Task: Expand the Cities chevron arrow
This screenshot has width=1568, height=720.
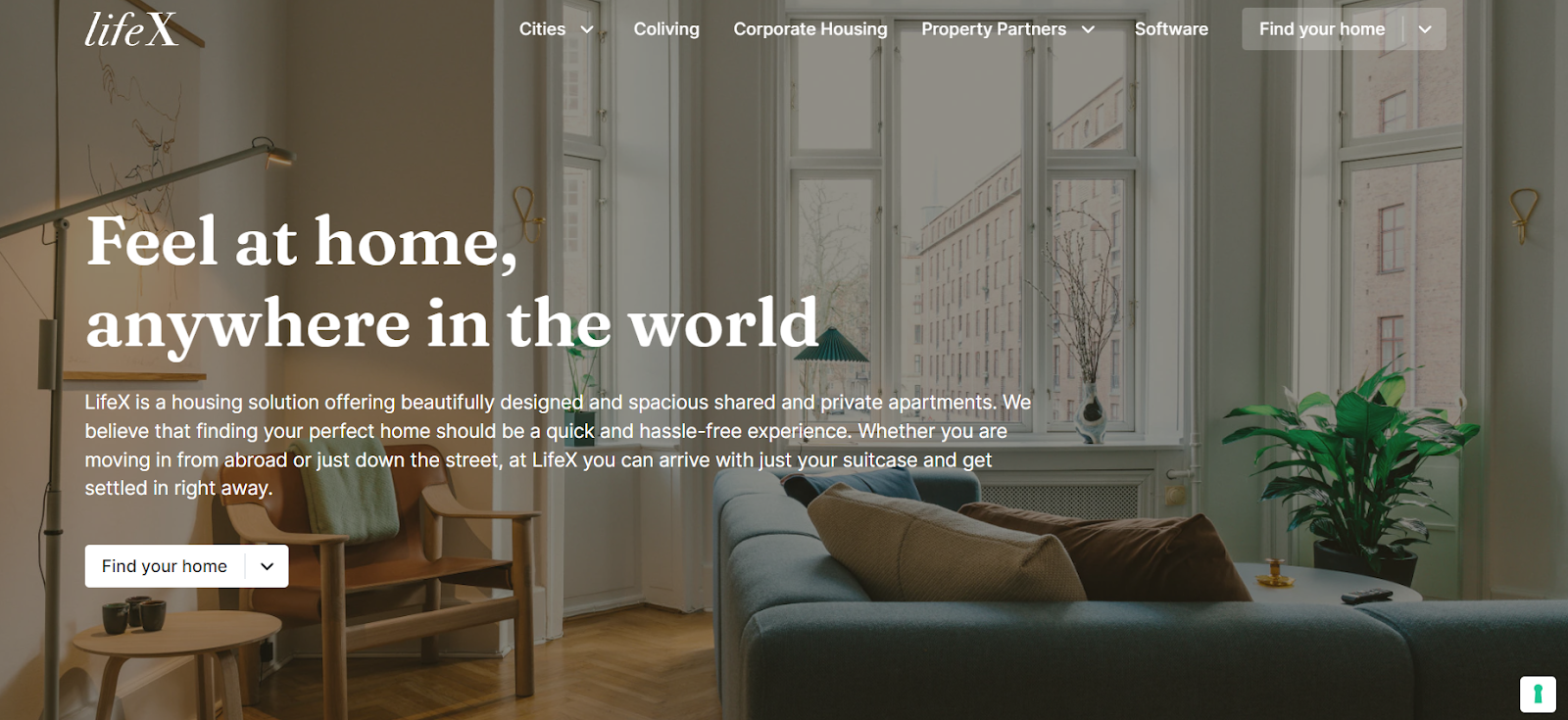Action: [587, 29]
